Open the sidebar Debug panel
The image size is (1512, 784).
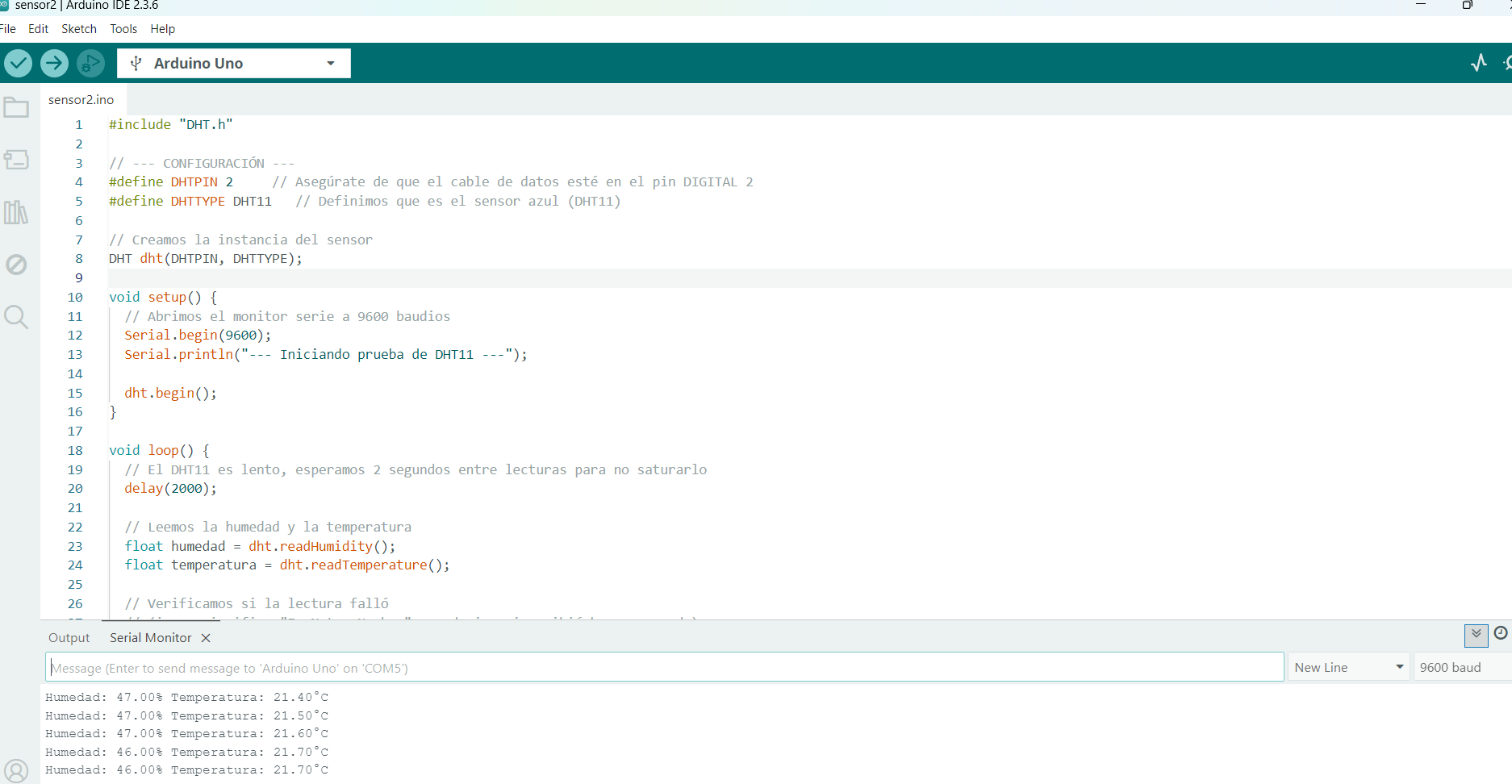pos(16,265)
